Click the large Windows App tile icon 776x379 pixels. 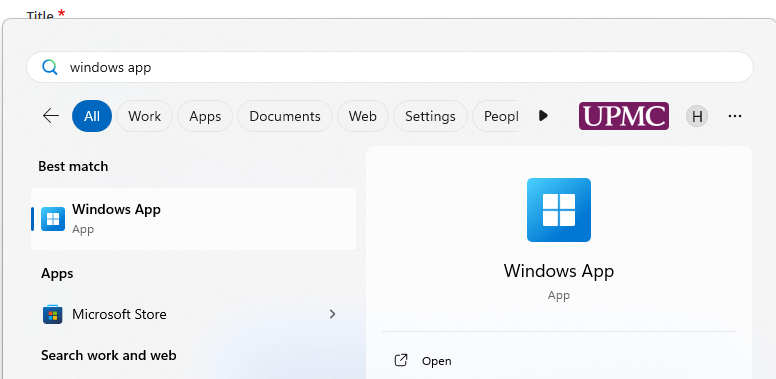[x=559, y=210]
